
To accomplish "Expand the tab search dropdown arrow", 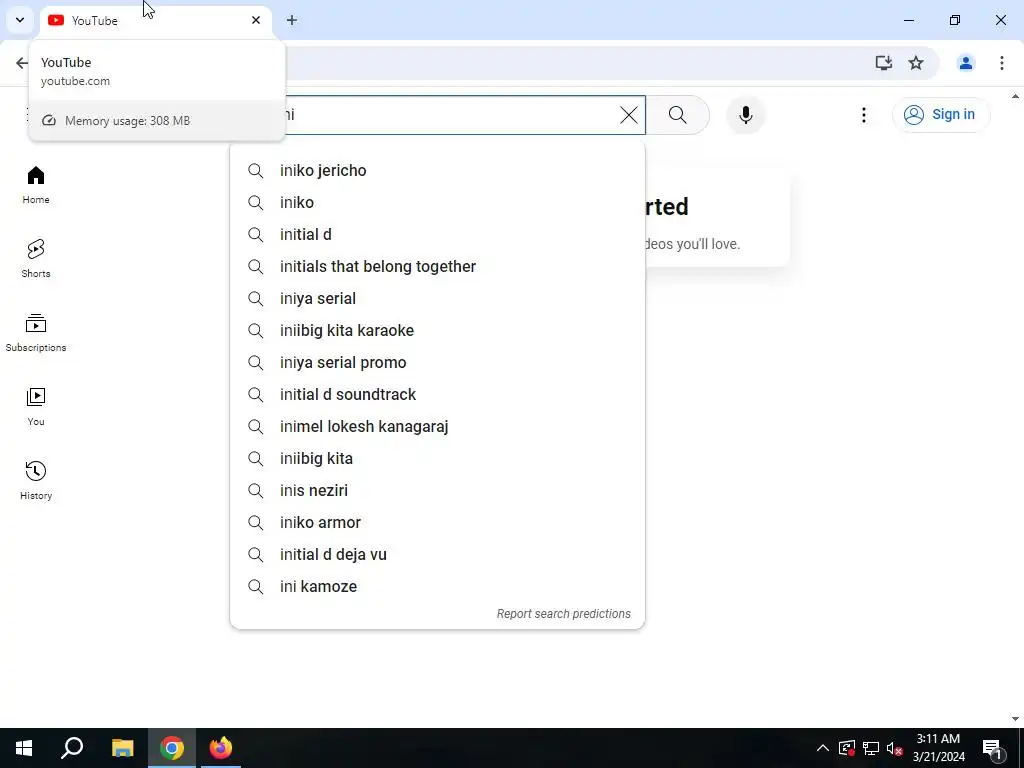I will pyautogui.click(x=20, y=20).
